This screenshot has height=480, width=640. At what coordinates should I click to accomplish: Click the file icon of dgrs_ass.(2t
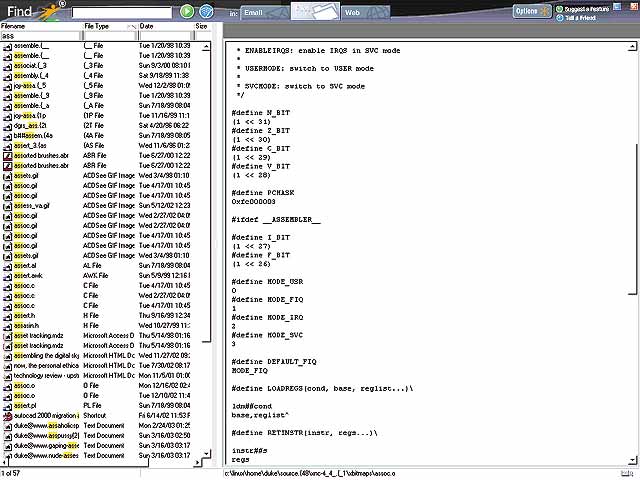coord(7,126)
